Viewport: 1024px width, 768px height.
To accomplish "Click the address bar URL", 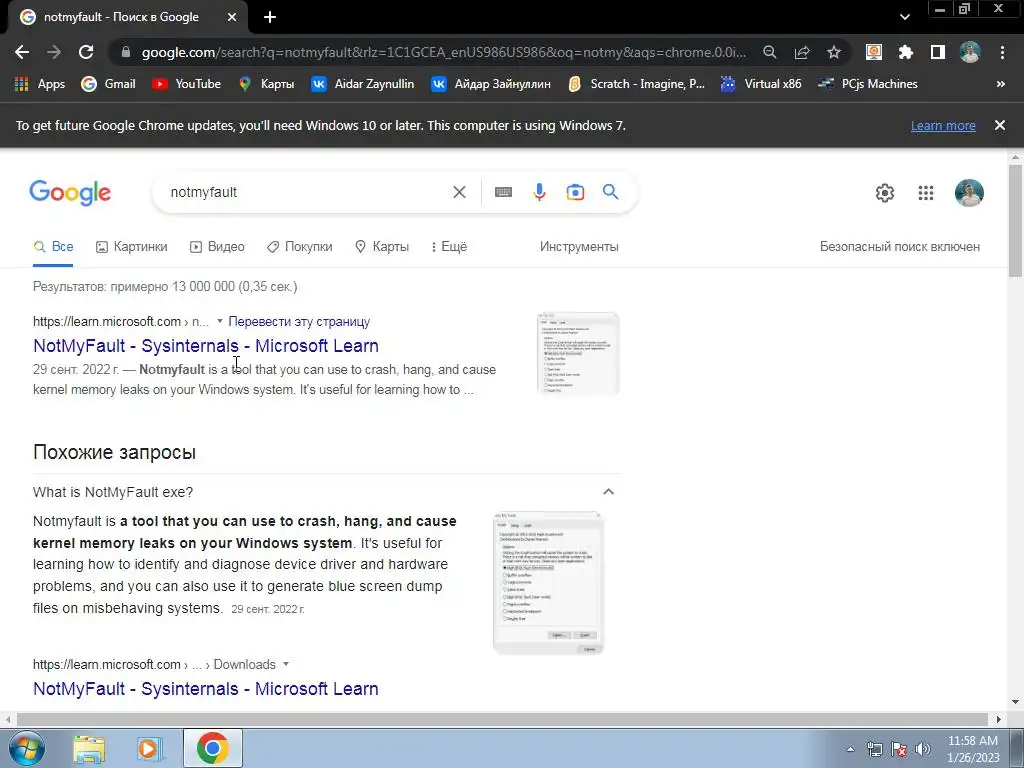I will pyautogui.click(x=443, y=52).
